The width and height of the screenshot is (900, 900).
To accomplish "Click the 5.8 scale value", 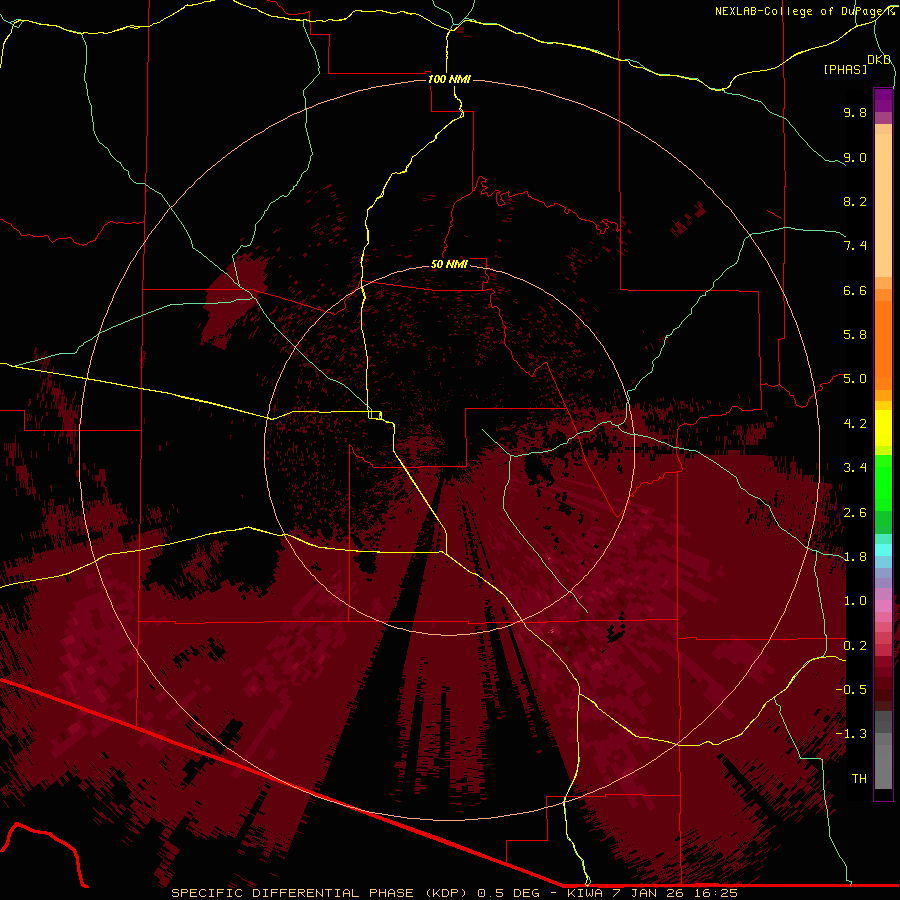I will (x=855, y=335).
